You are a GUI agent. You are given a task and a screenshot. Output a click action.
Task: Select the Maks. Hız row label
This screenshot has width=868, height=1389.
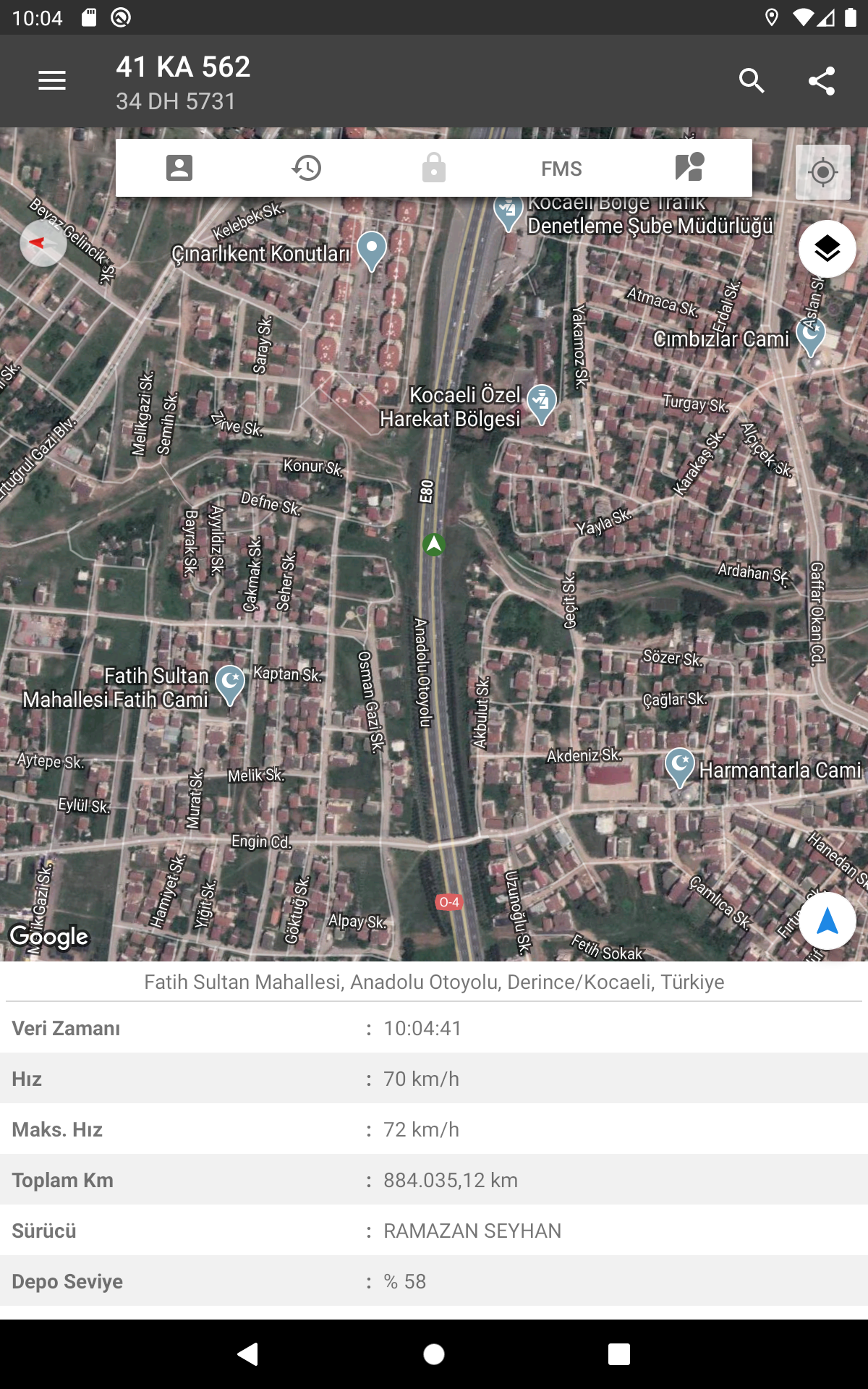tap(57, 1129)
